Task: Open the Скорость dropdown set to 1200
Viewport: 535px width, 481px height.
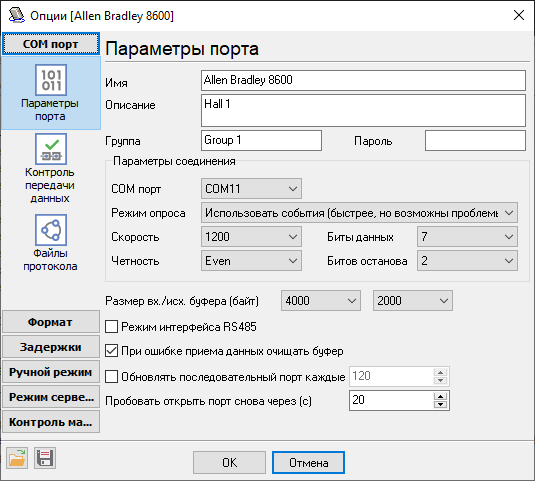Action: point(251,236)
